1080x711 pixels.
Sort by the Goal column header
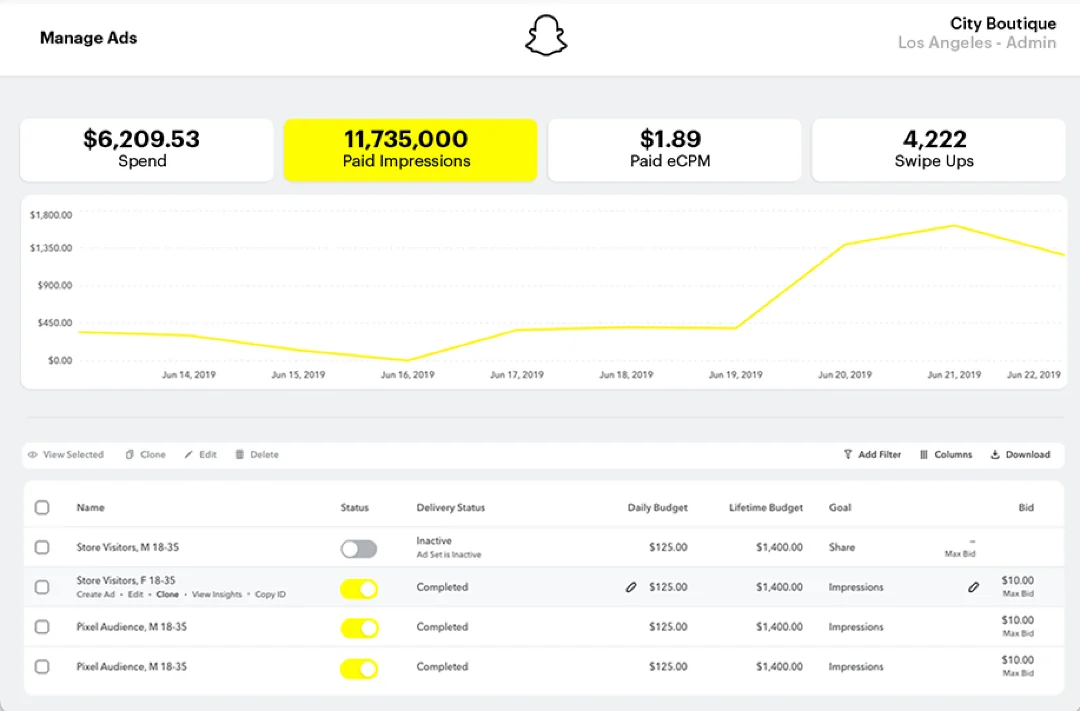840,508
